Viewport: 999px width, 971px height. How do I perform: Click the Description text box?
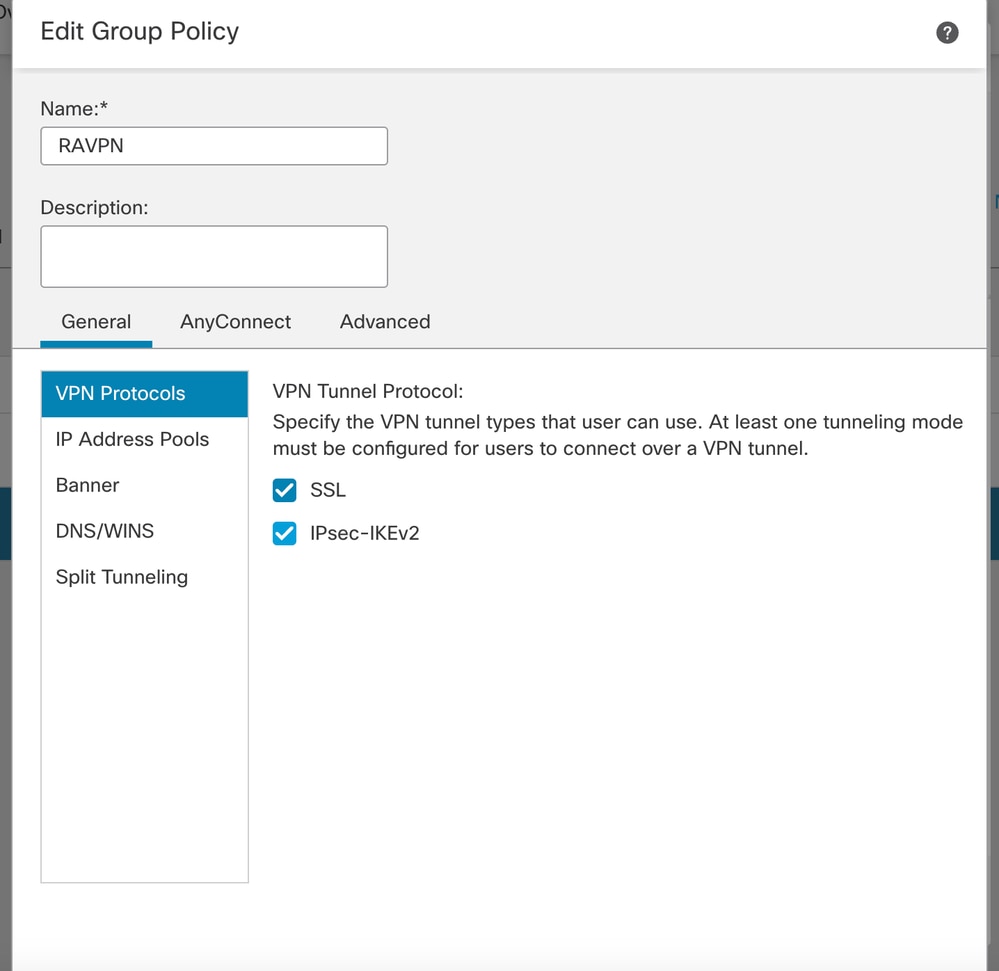[x=214, y=256]
